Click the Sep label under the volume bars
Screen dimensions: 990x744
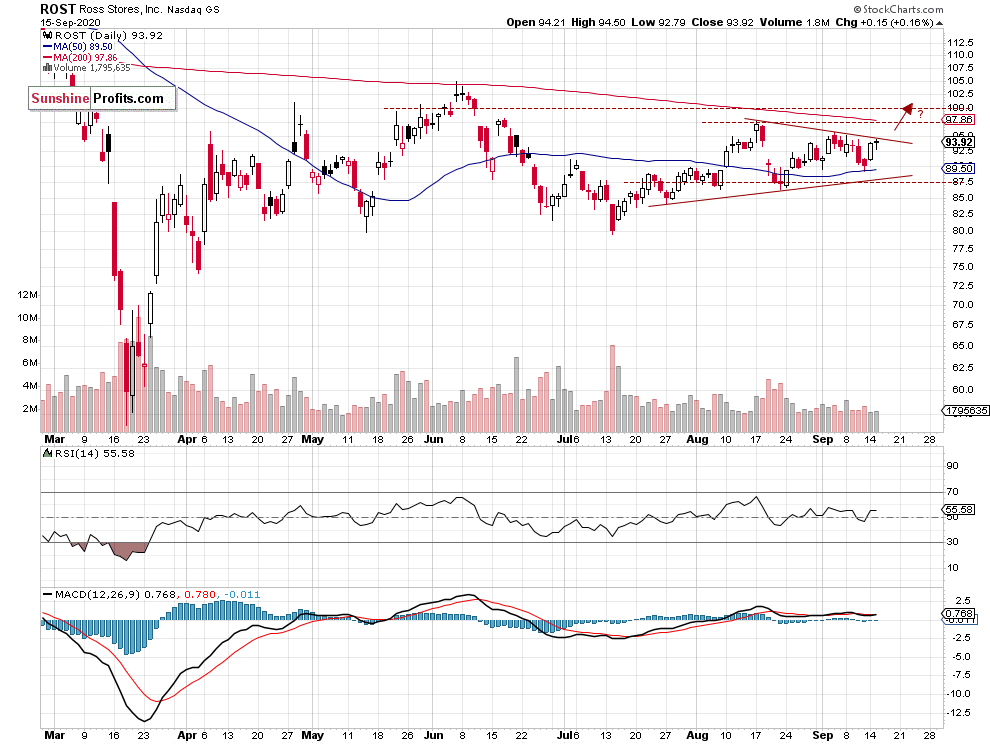coord(823,439)
